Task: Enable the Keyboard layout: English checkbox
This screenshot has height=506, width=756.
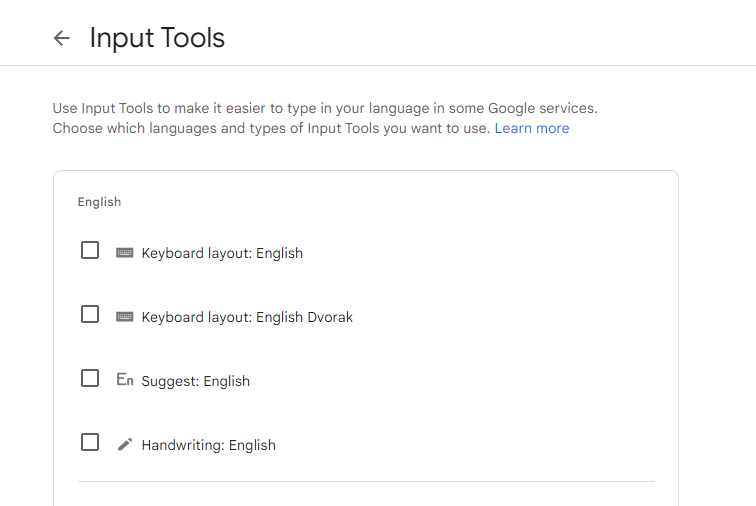Action: point(90,250)
